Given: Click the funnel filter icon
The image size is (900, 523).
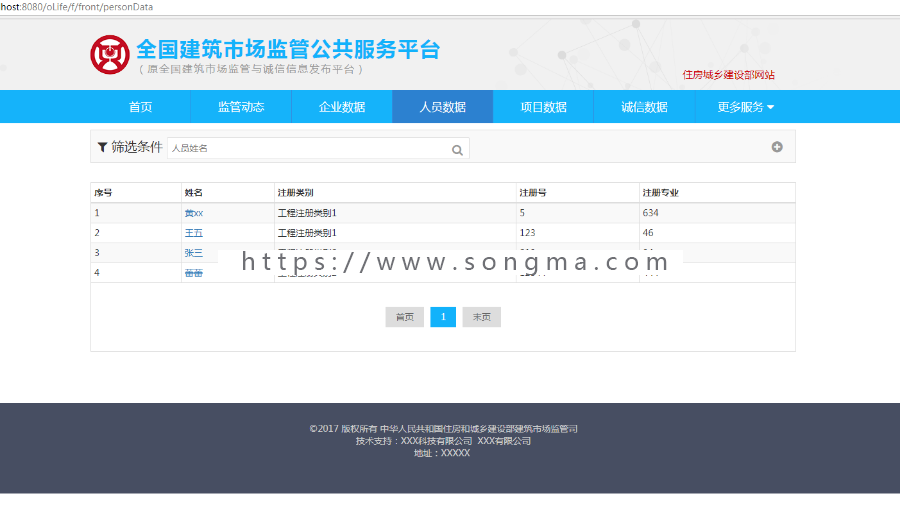Looking at the screenshot, I should tap(102, 147).
